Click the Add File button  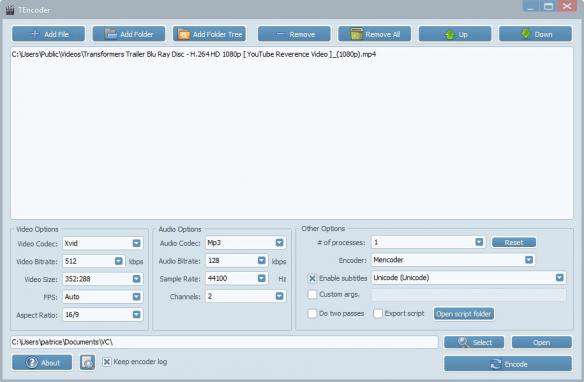(48, 34)
